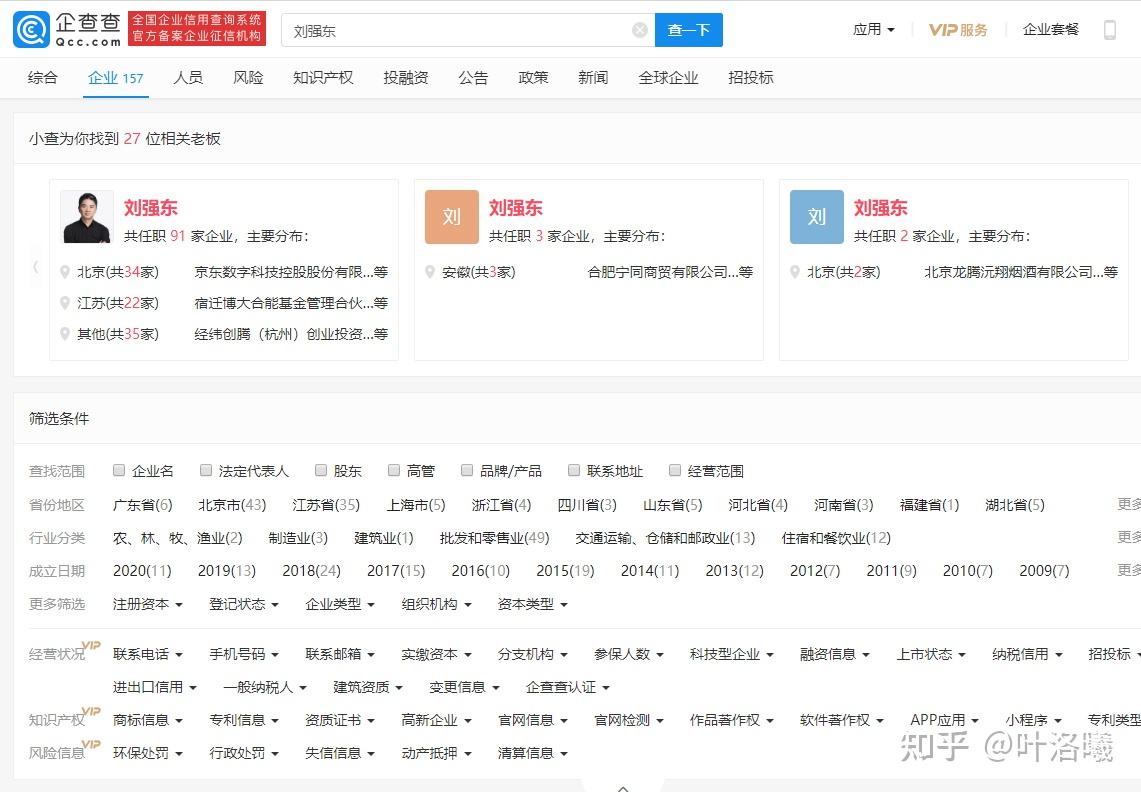Screen dimensions: 1141x792
Task: Expand the 注册资本 filter dropdown
Action: (148, 604)
